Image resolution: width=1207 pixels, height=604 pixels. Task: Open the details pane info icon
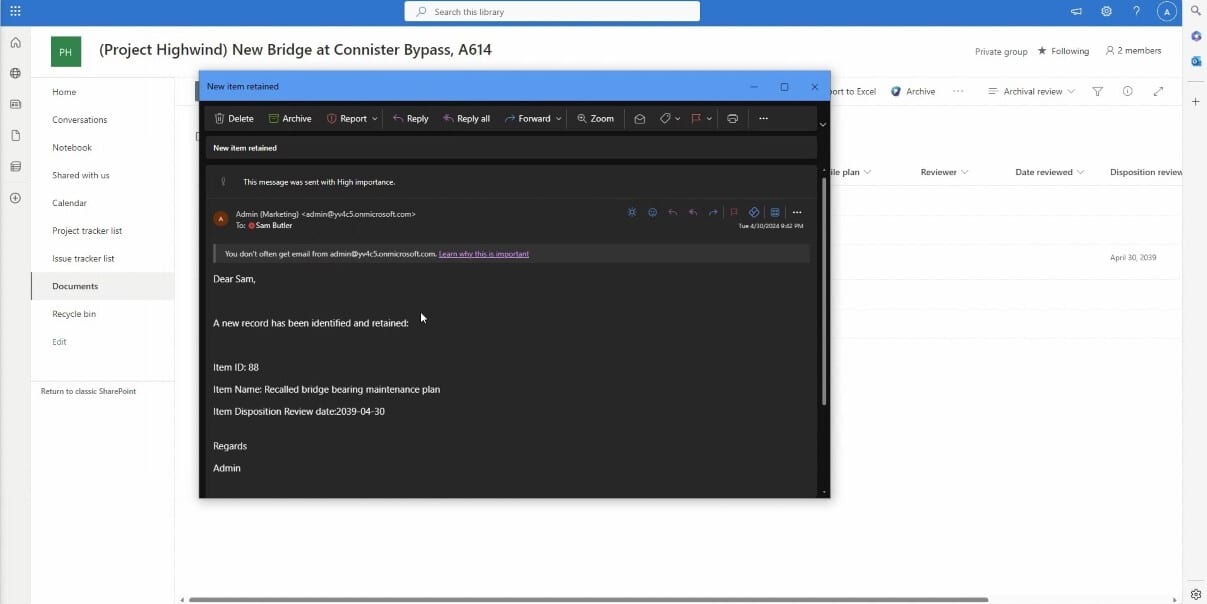[x=1127, y=91]
